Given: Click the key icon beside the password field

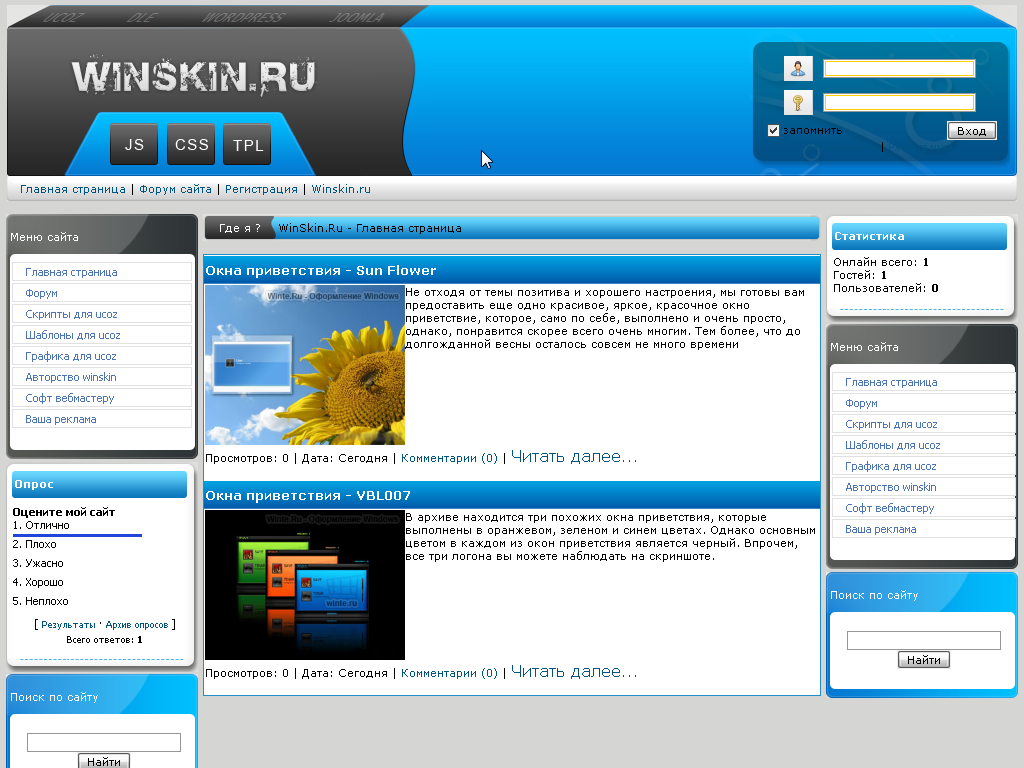Looking at the screenshot, I should tap(798, 101).
